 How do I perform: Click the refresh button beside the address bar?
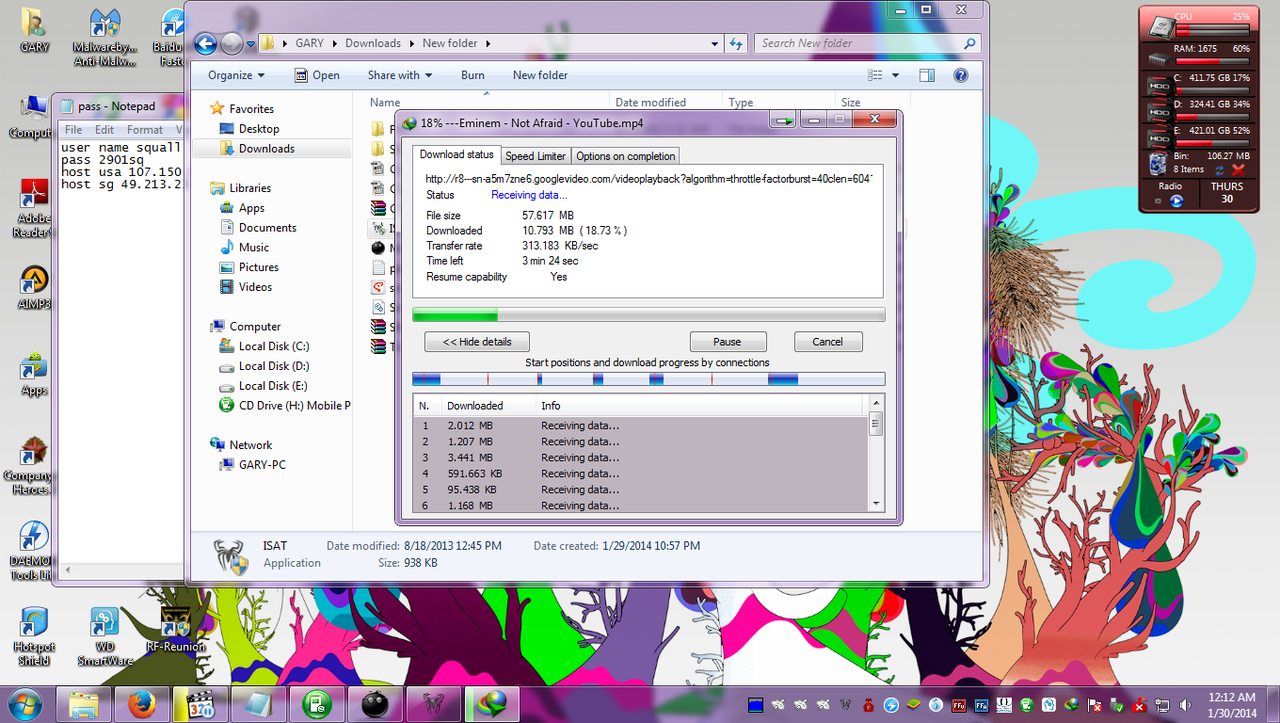737,43
